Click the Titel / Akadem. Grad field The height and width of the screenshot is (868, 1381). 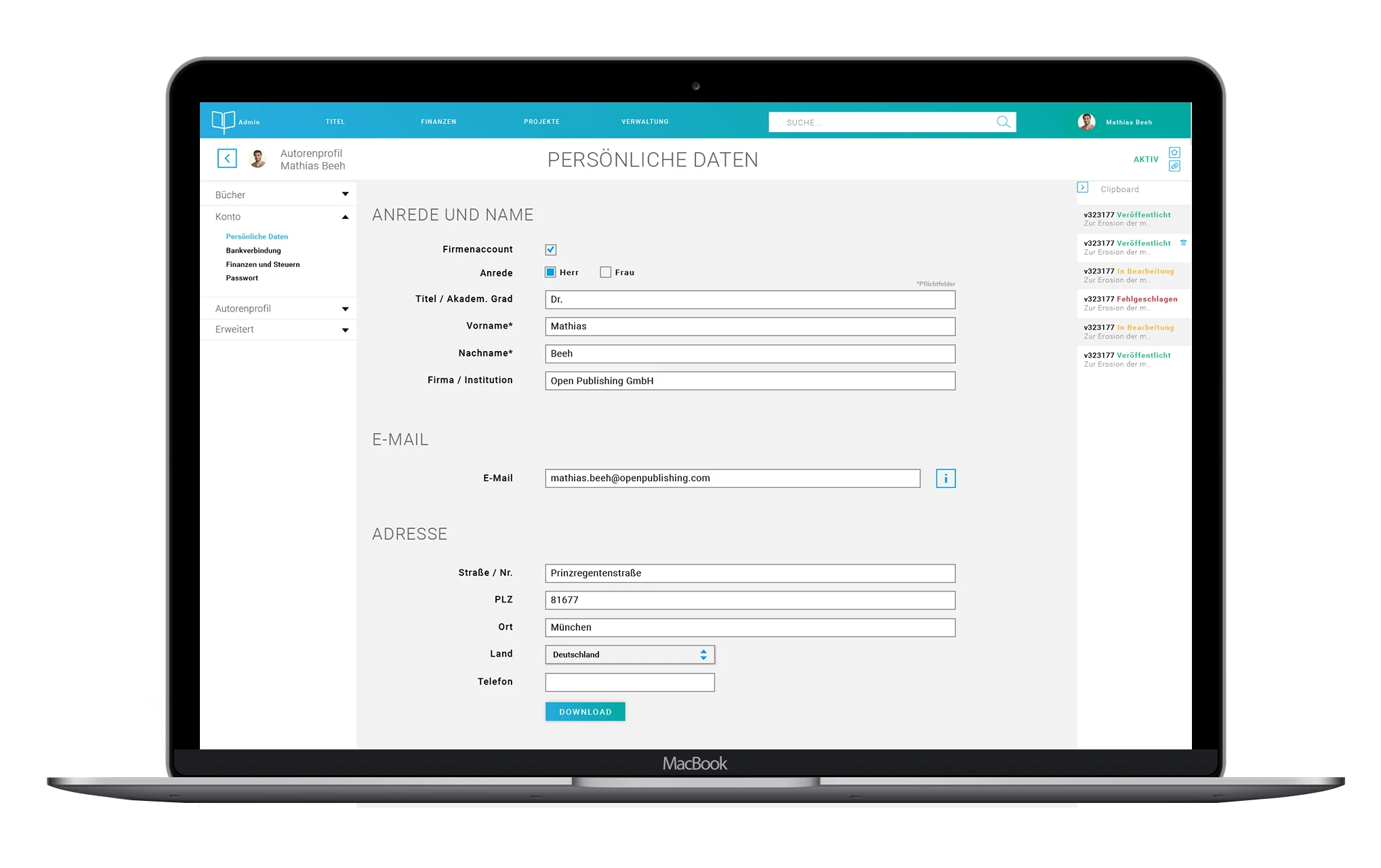[x=750, y=299]
